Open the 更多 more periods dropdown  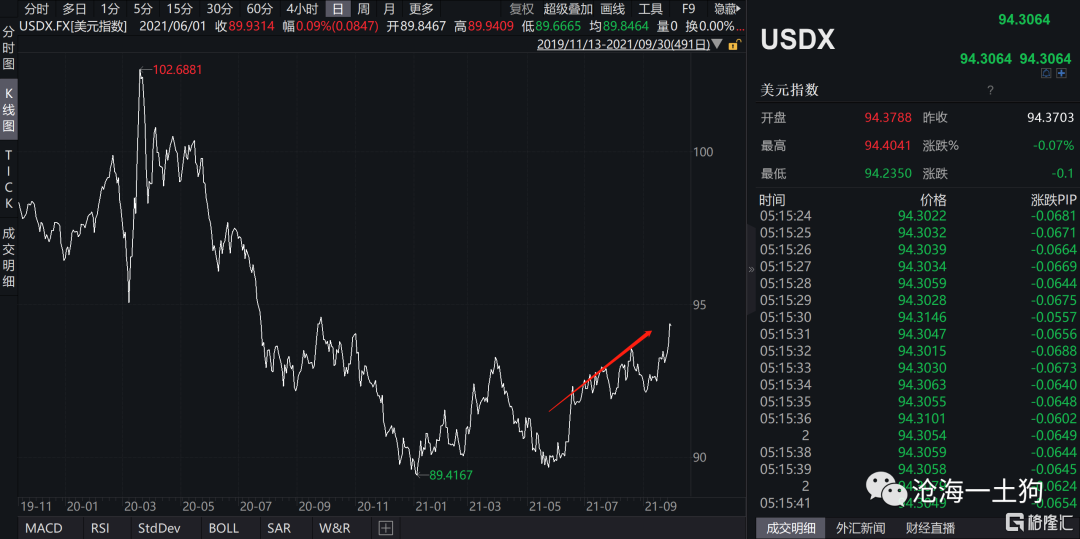coord(421,9)
